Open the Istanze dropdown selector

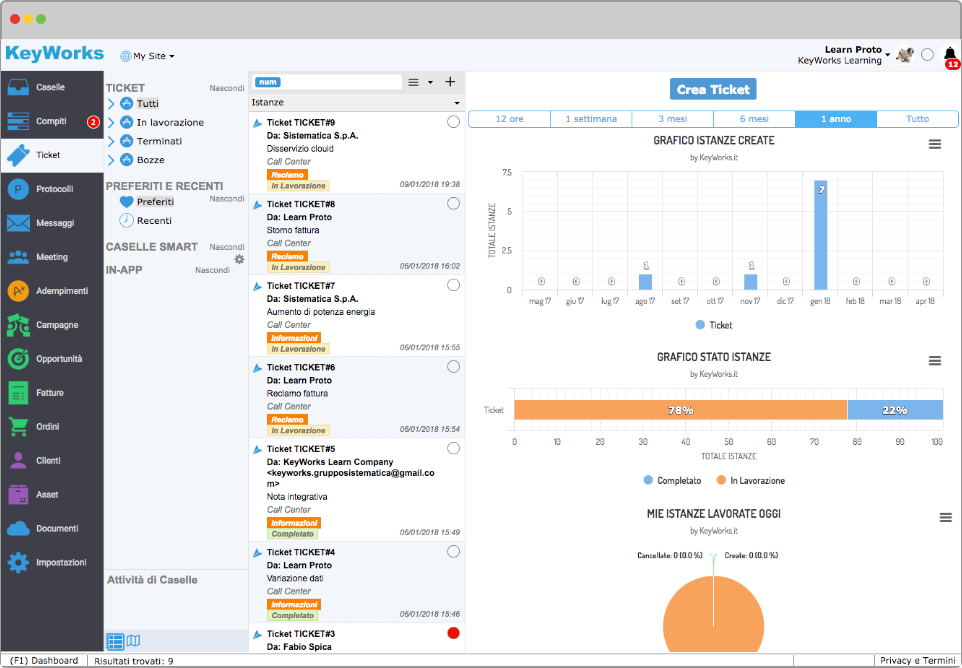pos(356,102)
